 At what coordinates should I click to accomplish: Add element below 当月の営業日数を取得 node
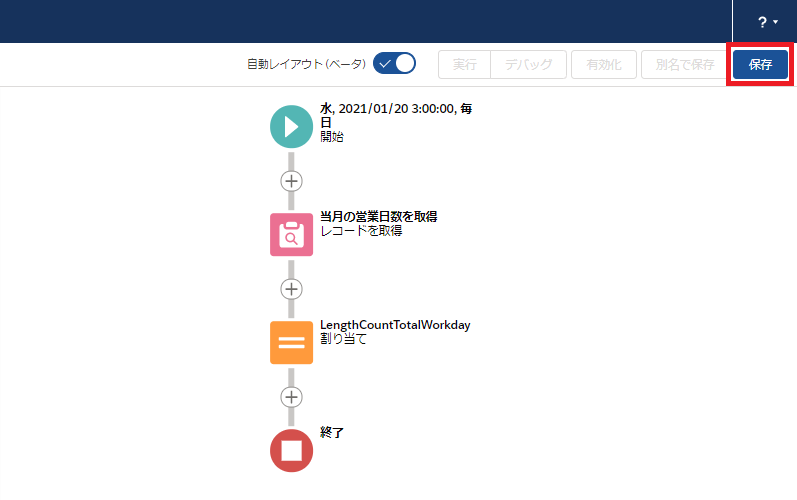291,289
